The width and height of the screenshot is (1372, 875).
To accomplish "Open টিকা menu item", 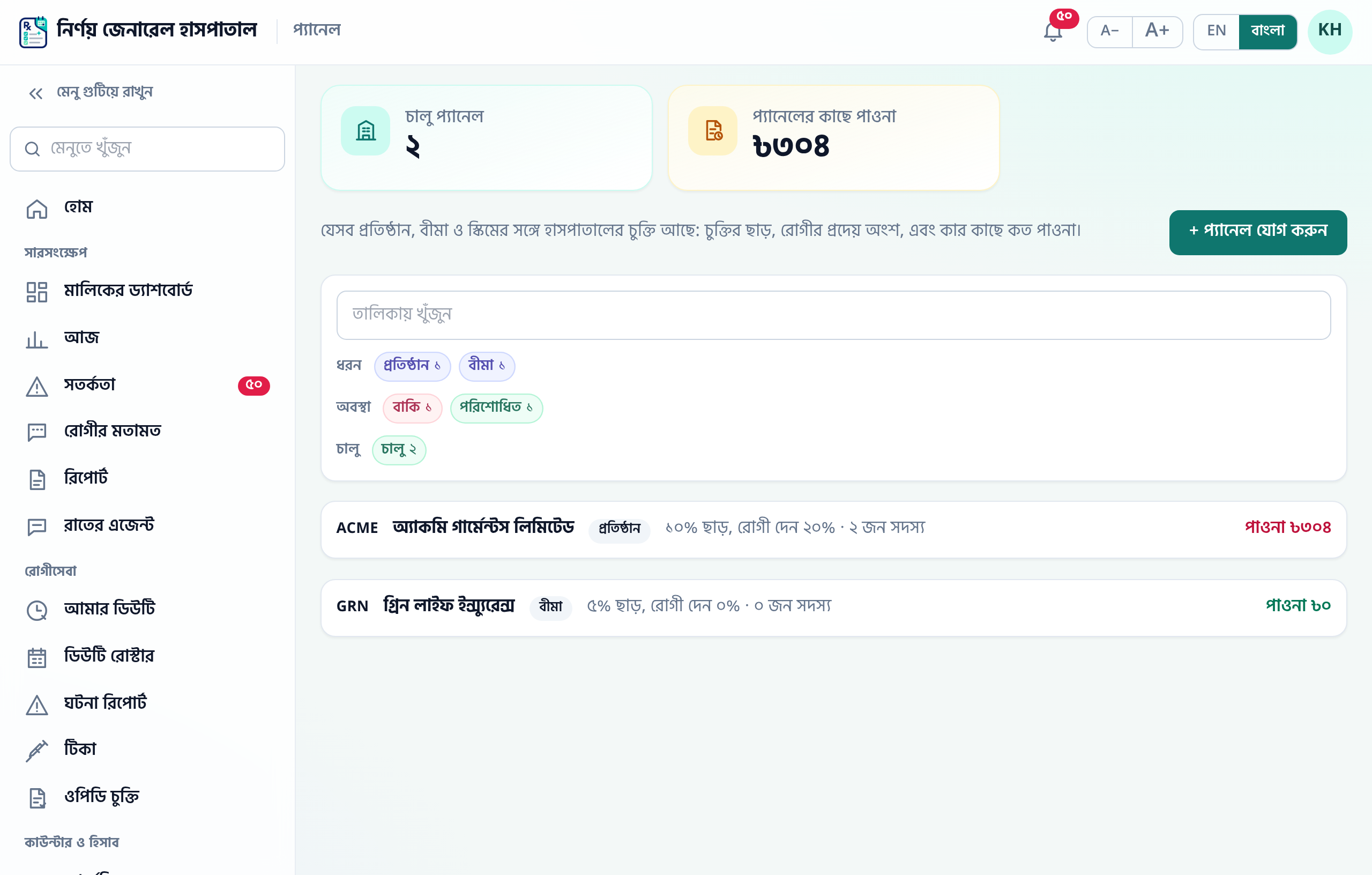I will click(x=147, y=750).
